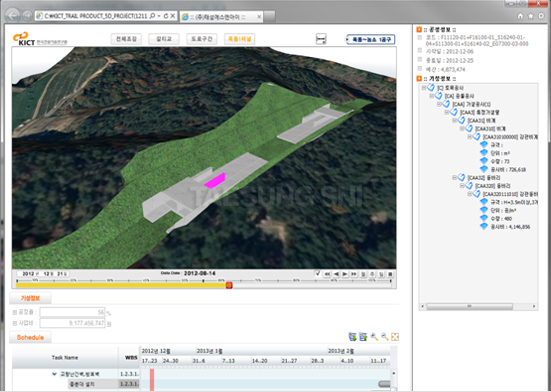
Task: Collapse the 1.2.3.1 parent task row chevron
Action: 54,374
